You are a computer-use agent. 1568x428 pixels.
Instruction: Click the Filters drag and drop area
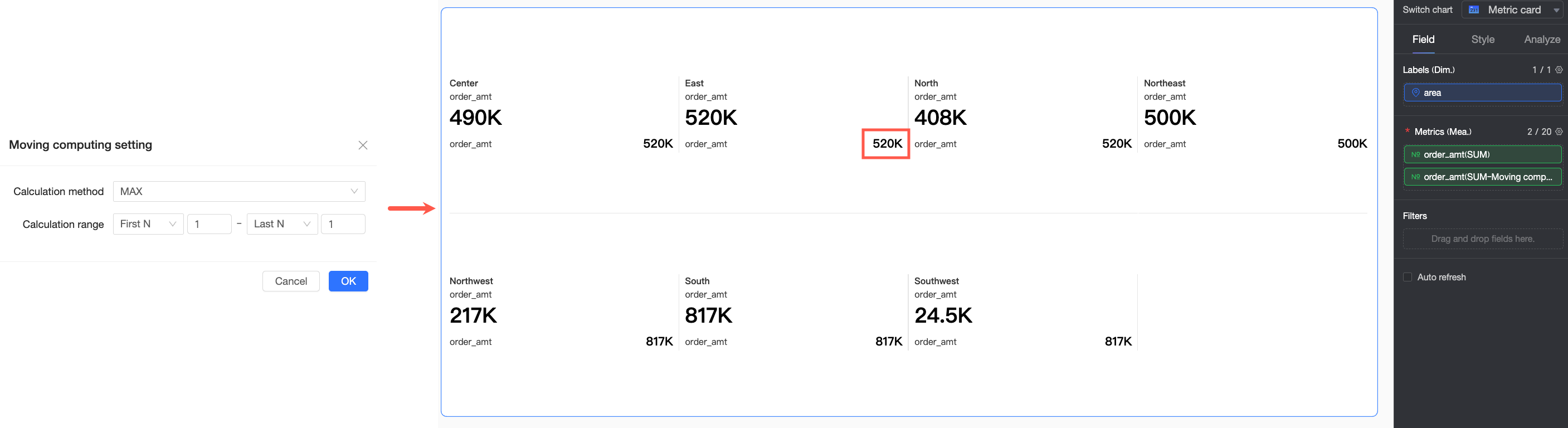[1482, 239]
